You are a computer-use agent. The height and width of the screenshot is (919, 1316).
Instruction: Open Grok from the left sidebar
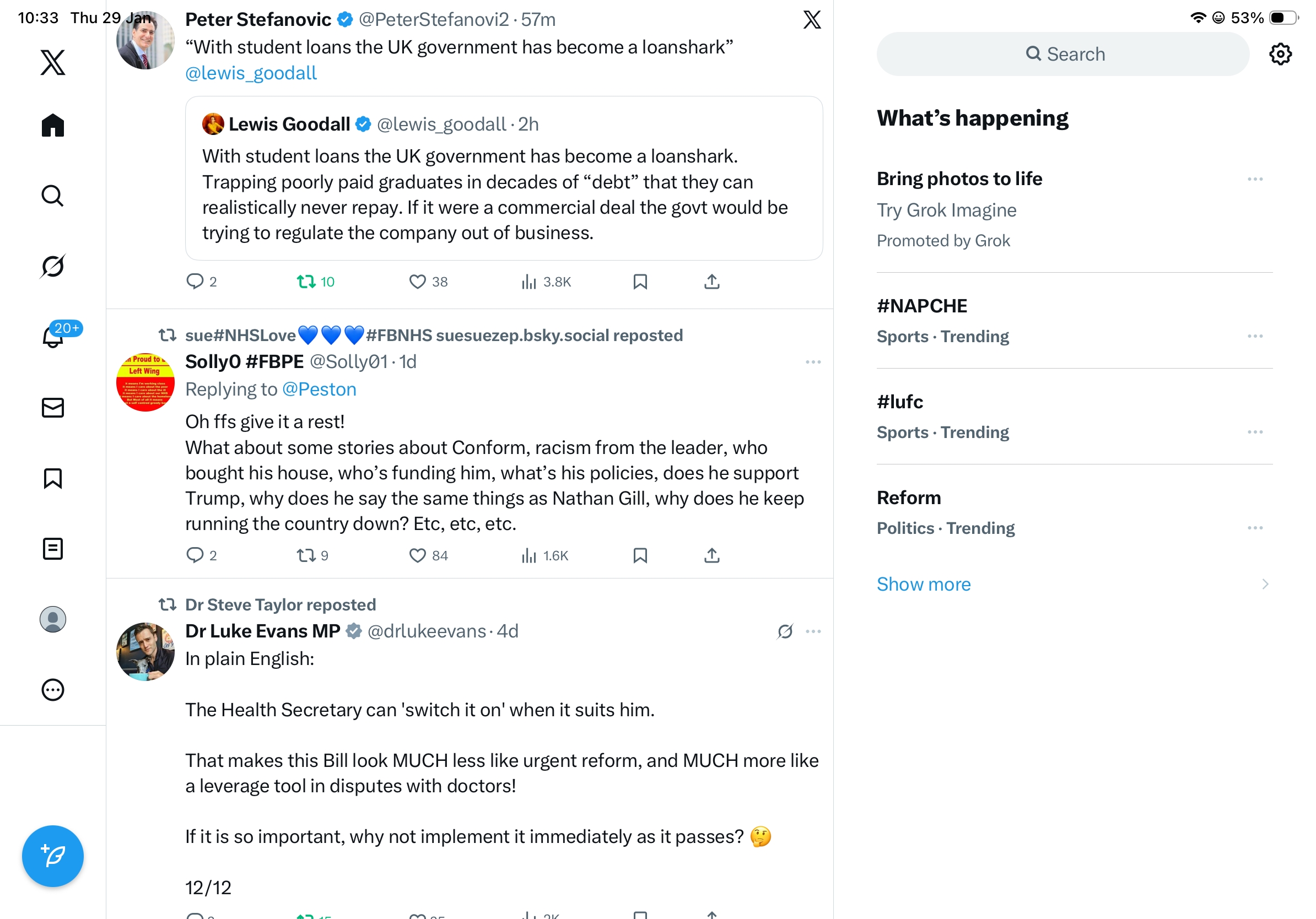[x=53, y=266]
